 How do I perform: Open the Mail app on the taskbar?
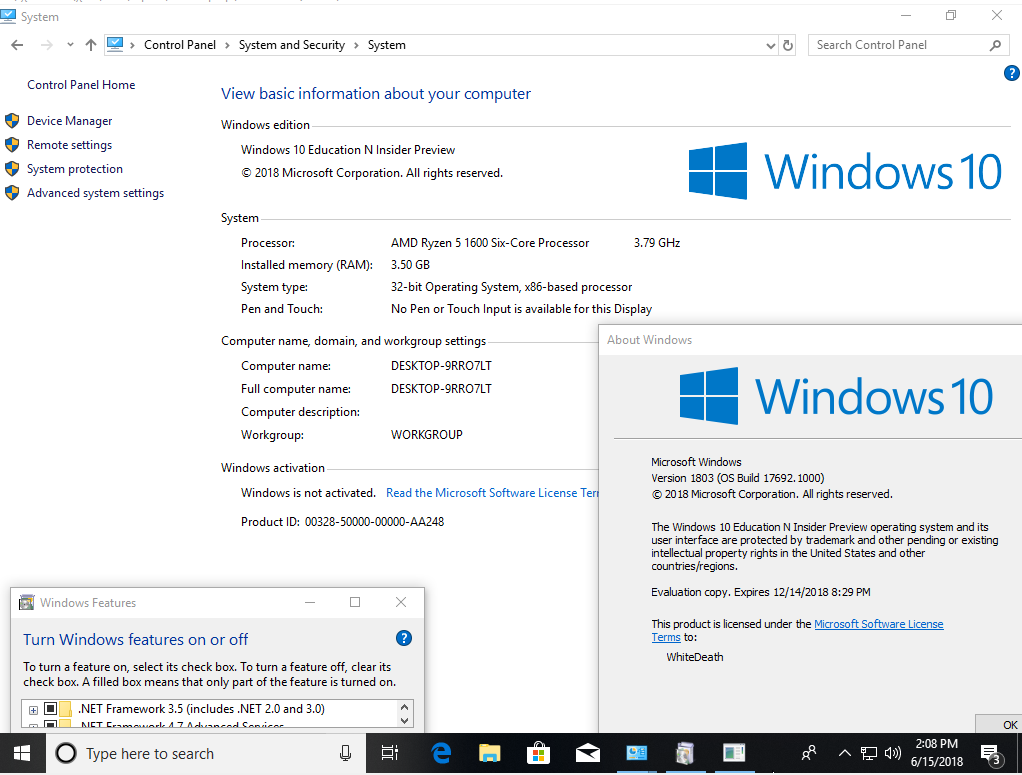click(588, 753)
